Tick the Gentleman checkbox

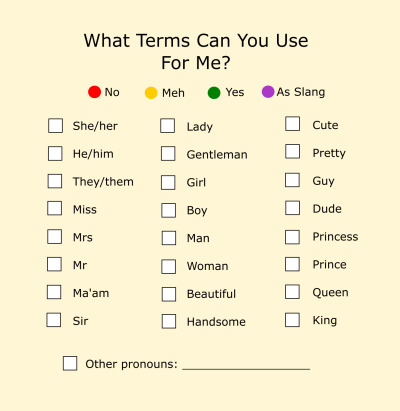coord(168,154)
